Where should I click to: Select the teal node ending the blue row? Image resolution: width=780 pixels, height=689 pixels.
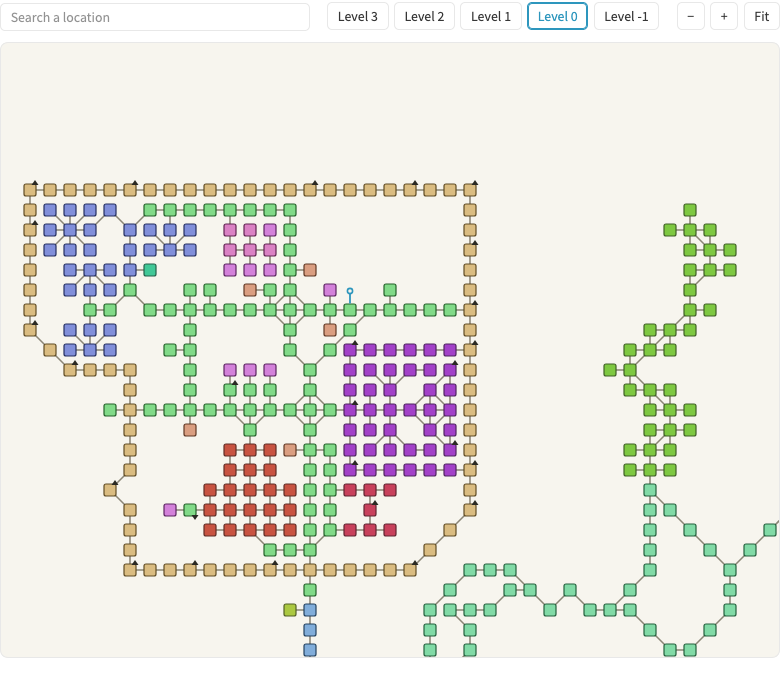point(150,270)
